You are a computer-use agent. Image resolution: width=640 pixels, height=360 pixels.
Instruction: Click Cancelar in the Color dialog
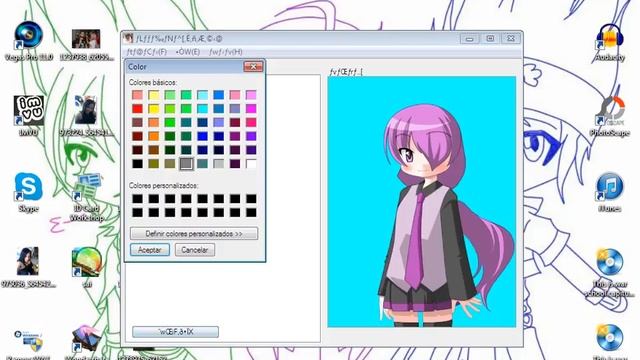pos(195,250)
